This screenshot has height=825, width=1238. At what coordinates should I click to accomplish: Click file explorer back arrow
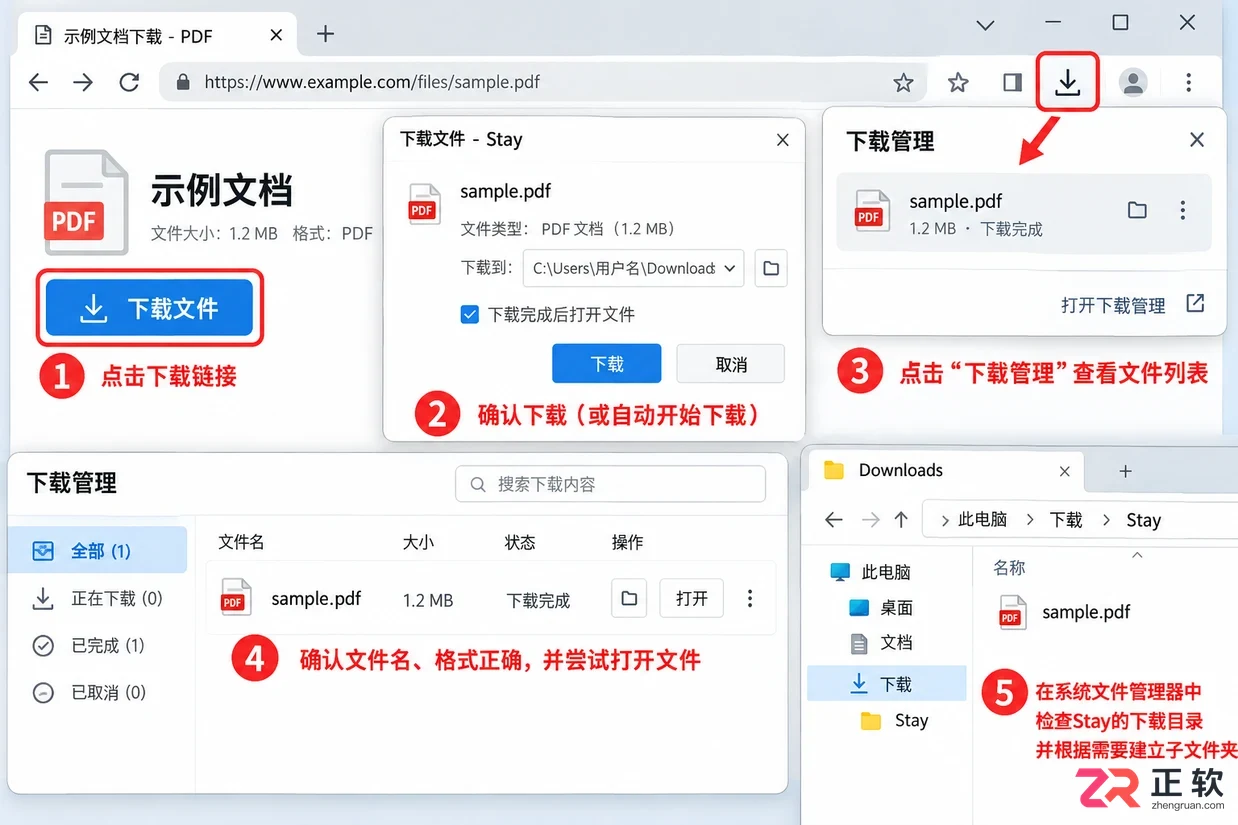[x=834, y=520]
